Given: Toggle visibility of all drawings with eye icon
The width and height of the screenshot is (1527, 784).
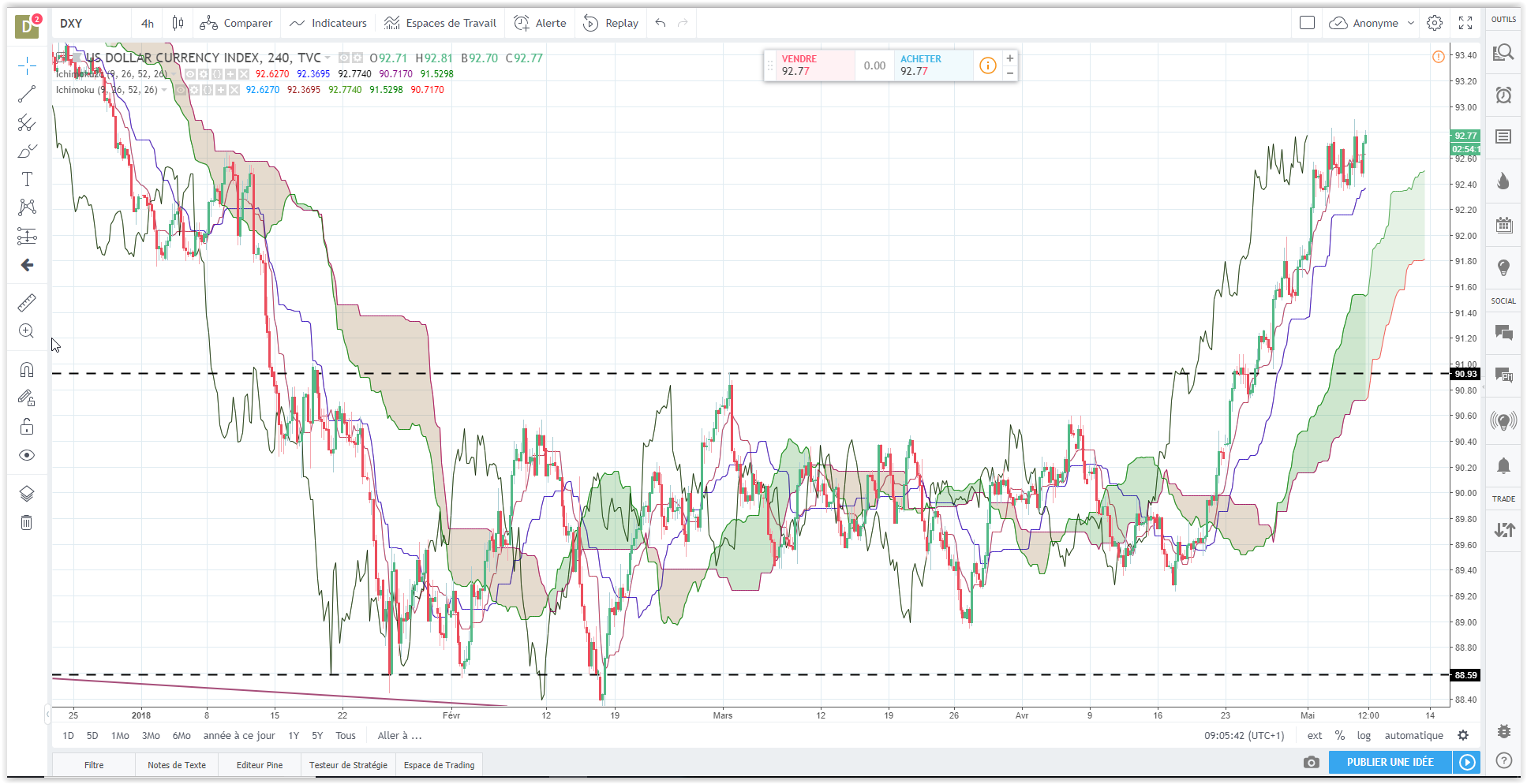Looking at the screenshot, I should coord(27,455).
